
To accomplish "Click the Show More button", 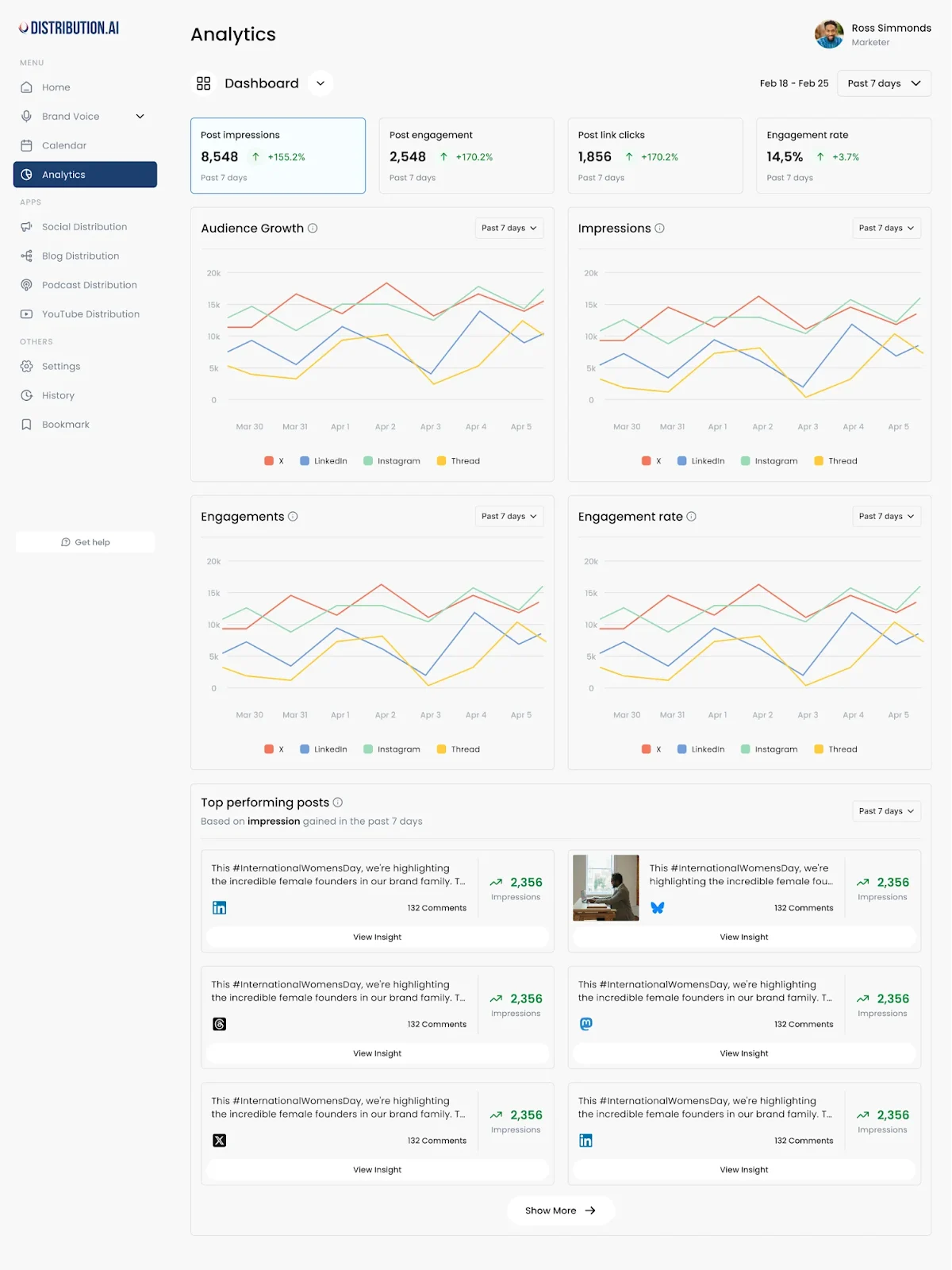I will coord(561,1210).
